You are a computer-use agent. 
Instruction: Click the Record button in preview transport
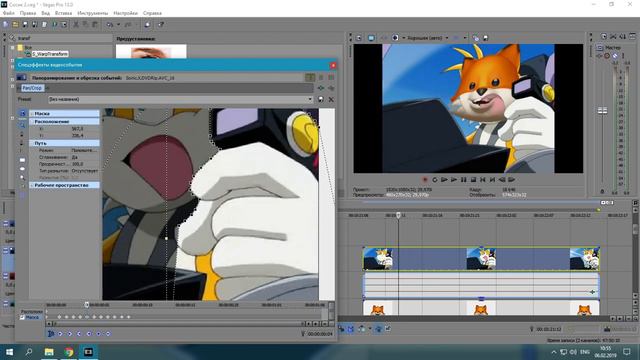[425, 180]
